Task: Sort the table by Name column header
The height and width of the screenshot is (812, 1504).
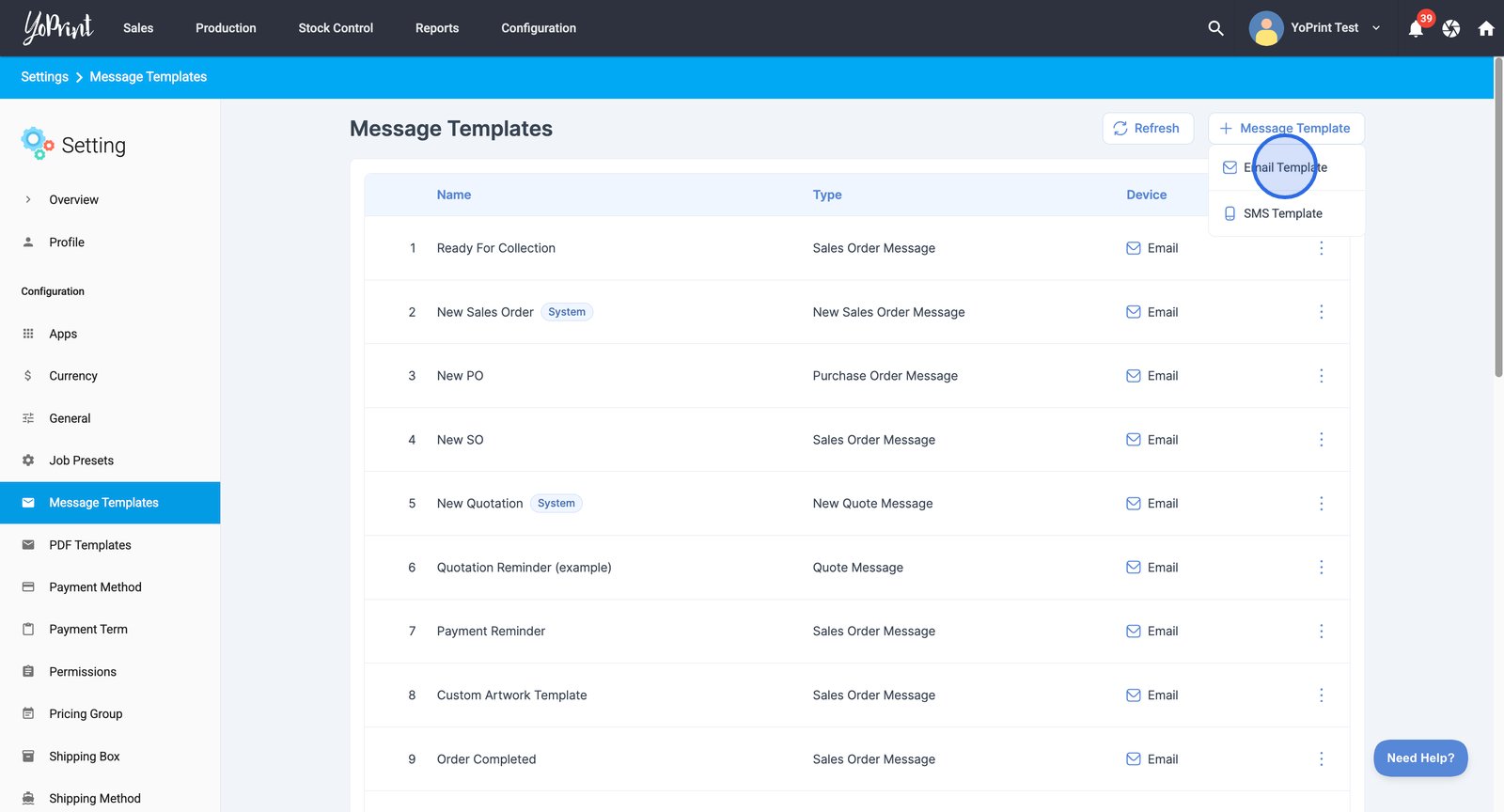Action: [x=453, y=195]
